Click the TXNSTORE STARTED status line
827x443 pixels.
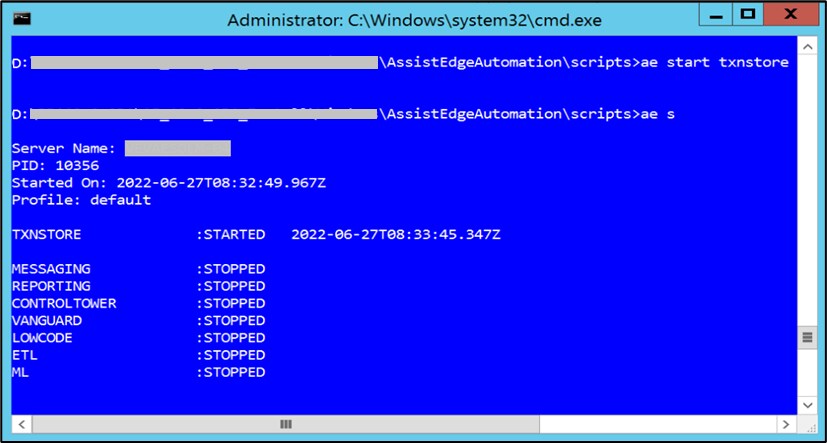pos(256,235)
